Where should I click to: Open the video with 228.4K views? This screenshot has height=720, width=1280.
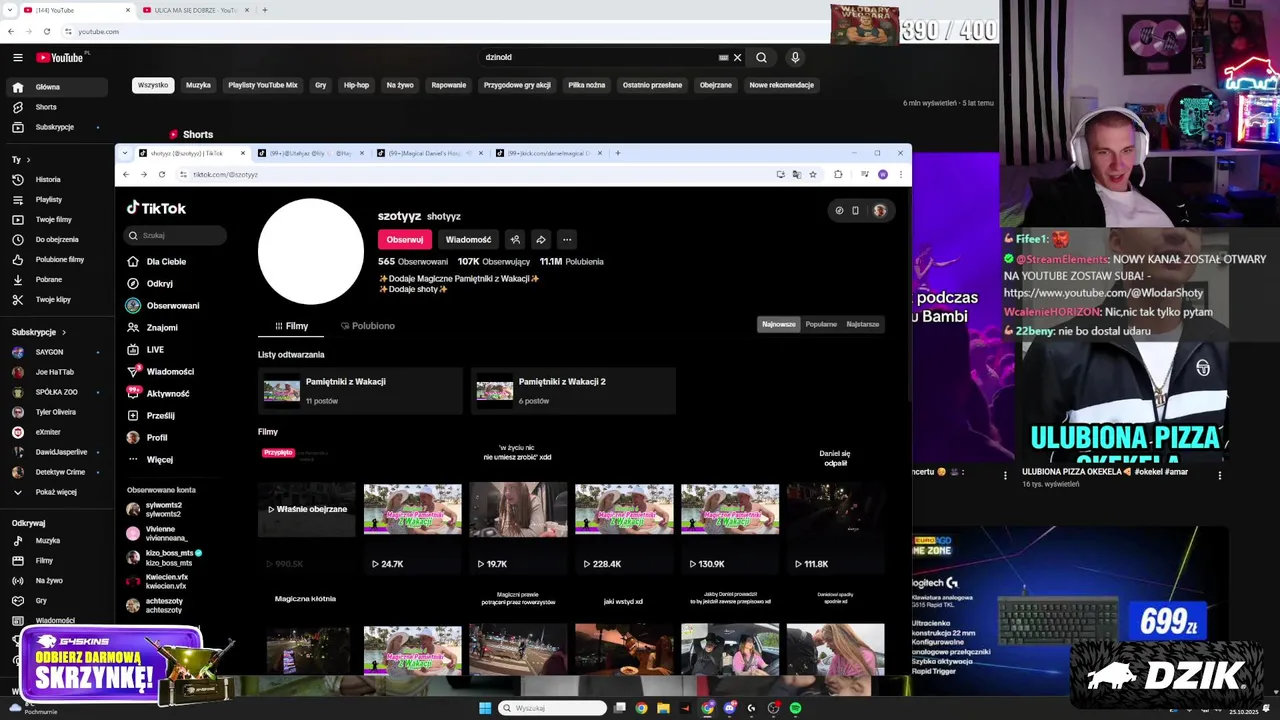pyautogui.click(x=624, y=510)
